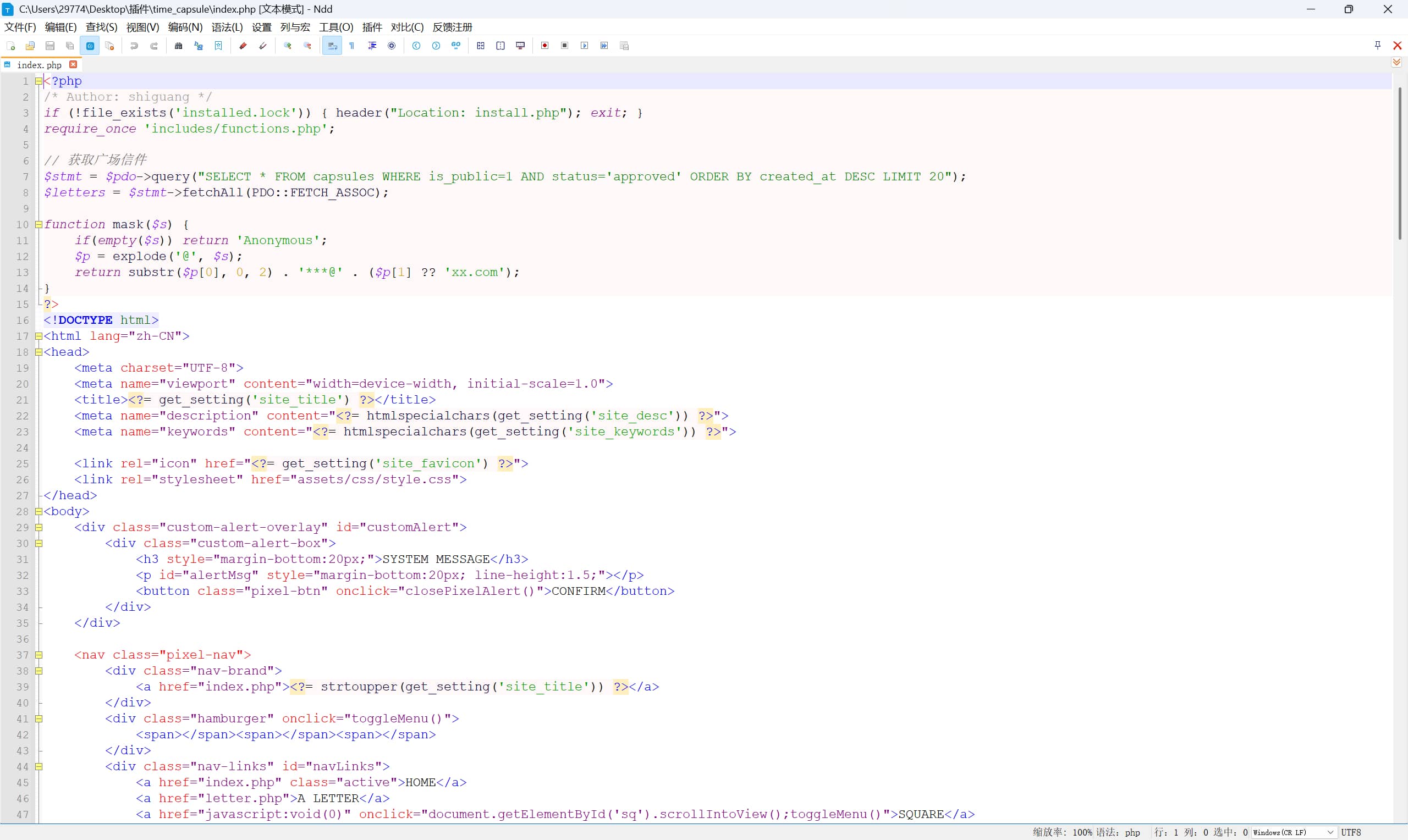The image size is (1408, 840).
Task: Click the New file toolbar icon
Action: coord(11,46)
